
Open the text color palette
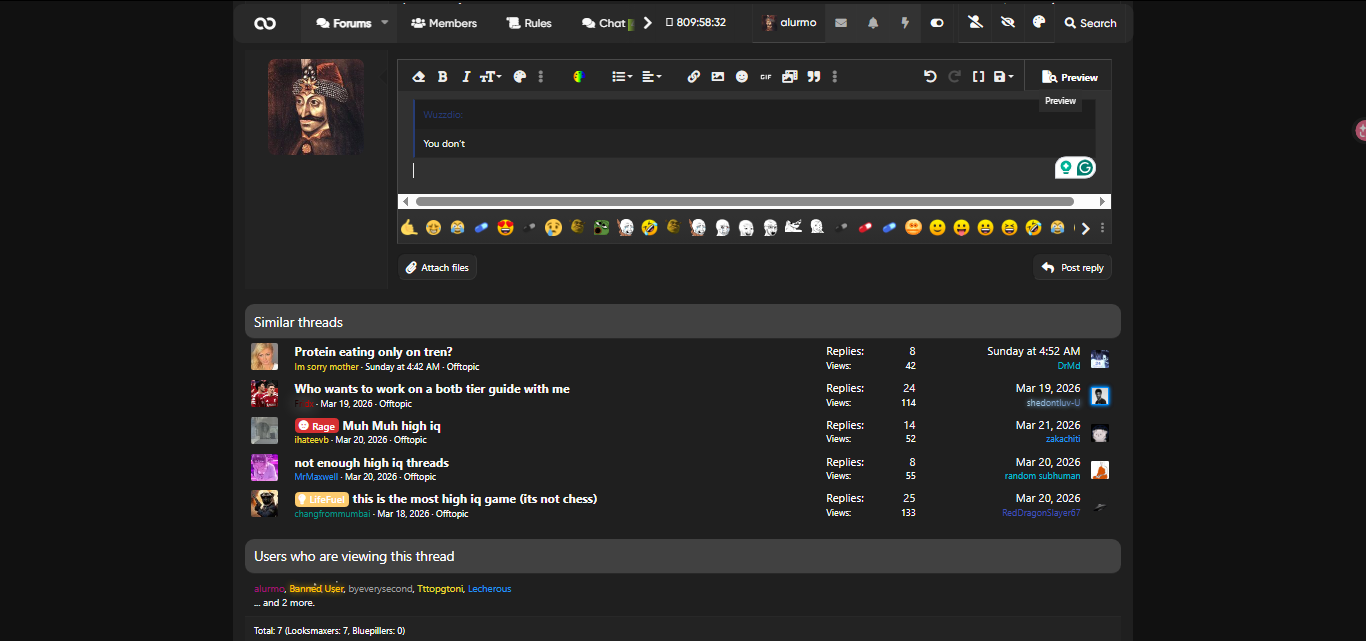tap(519, 77)
